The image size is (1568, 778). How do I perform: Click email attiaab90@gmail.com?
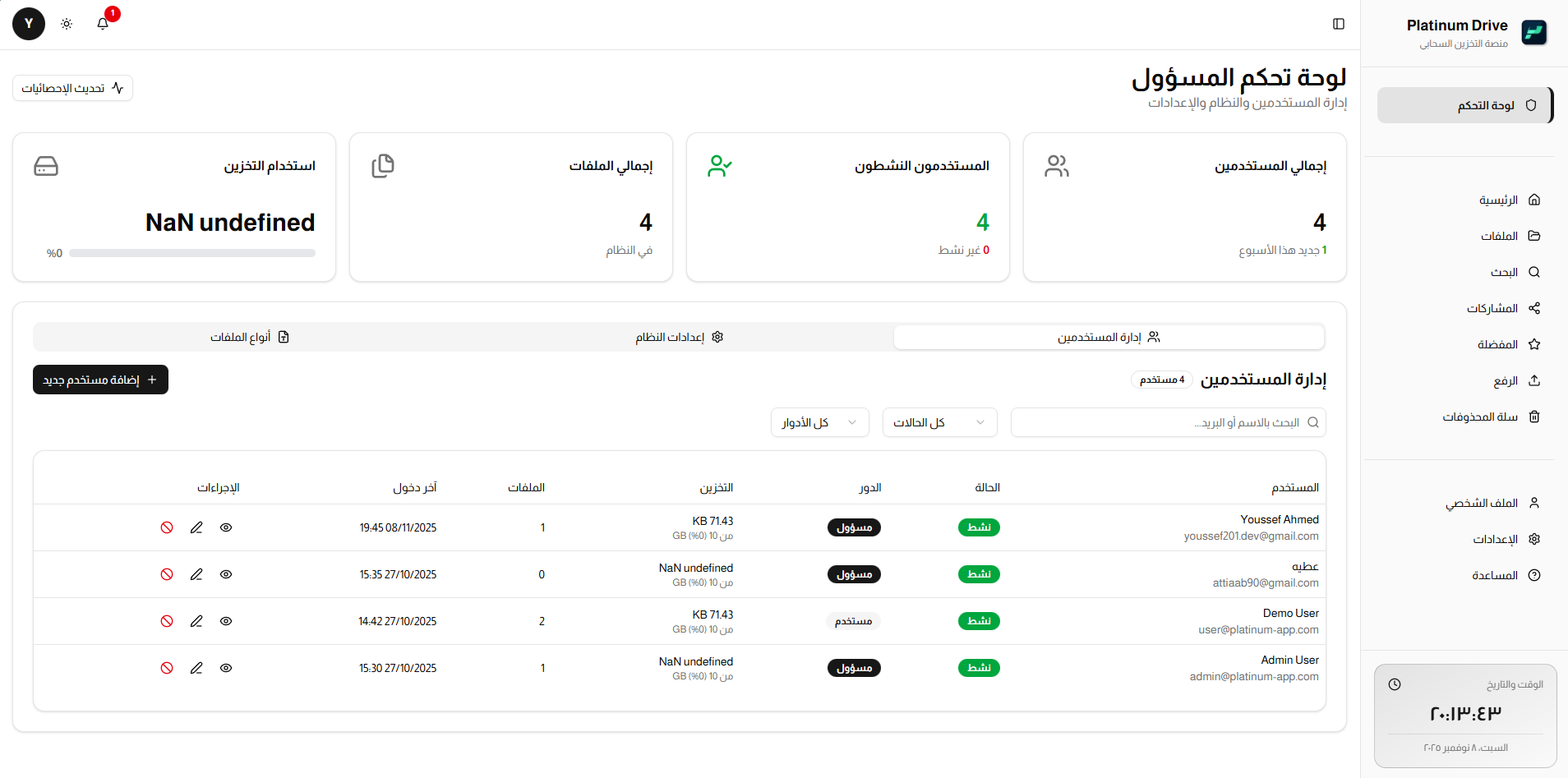1266,582
